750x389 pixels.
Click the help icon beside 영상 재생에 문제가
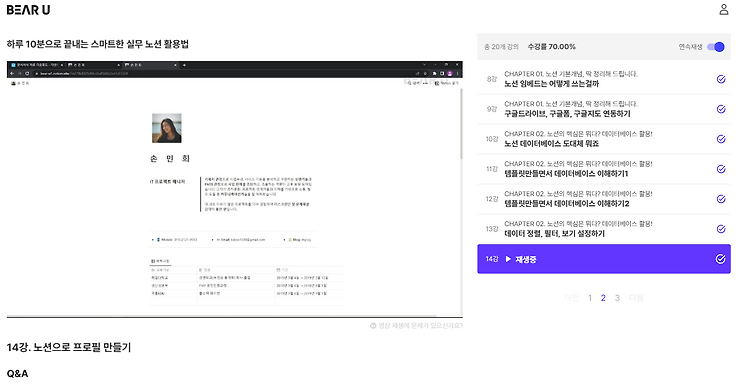(373, 326)
